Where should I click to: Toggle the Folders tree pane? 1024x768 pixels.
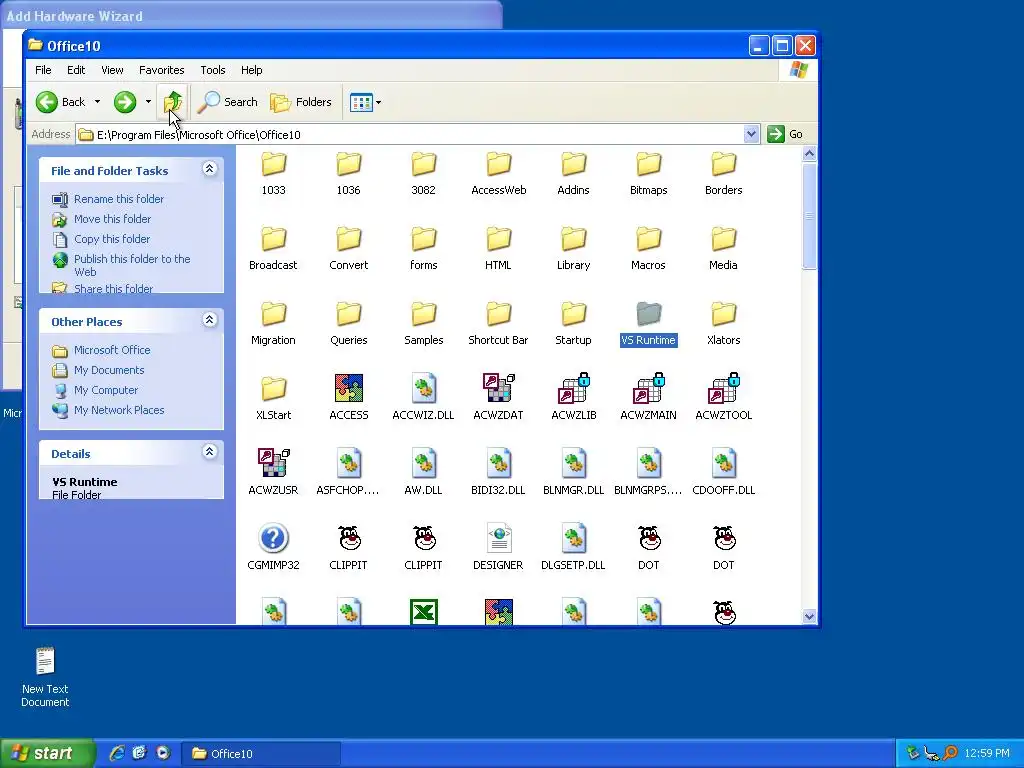click(x=301, y=102)
